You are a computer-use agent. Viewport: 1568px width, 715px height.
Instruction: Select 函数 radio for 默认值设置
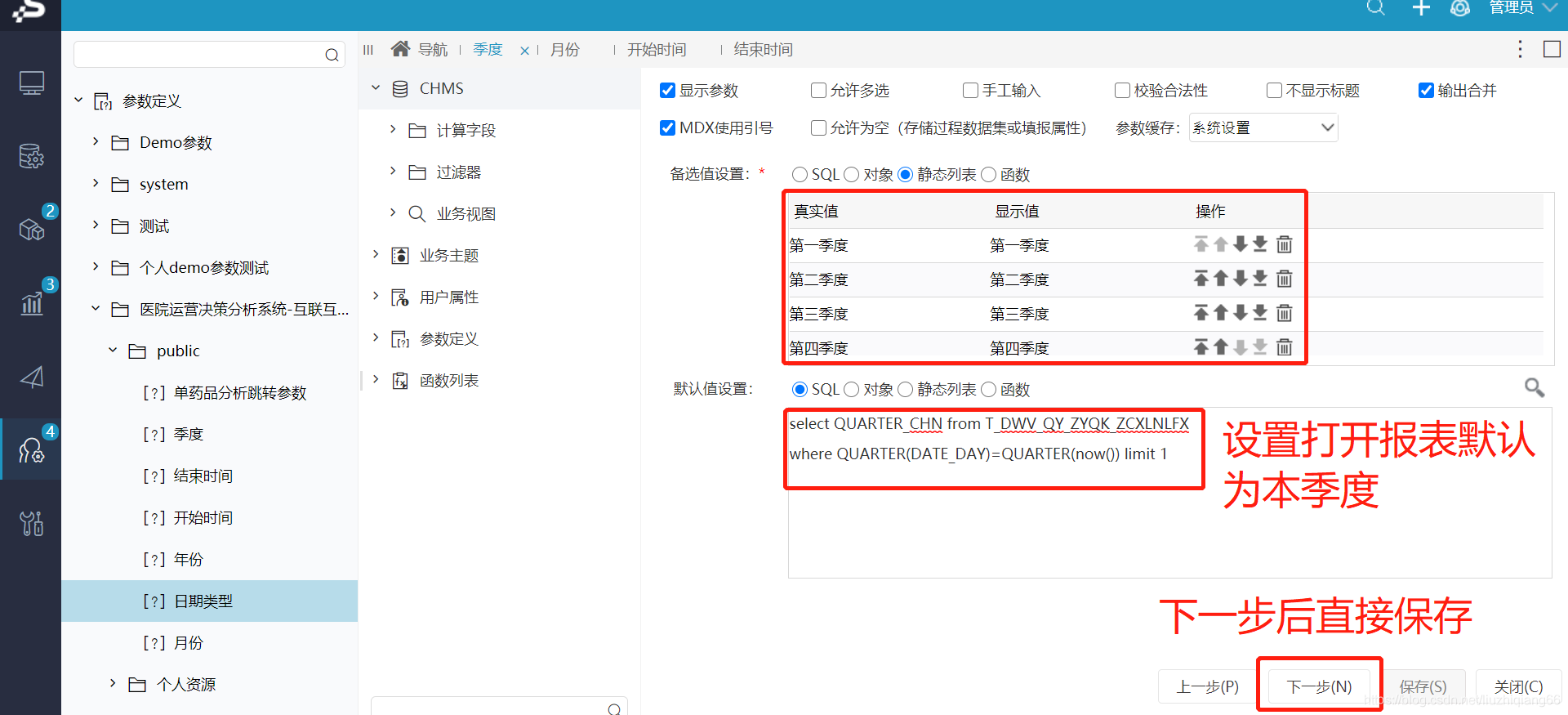(x=988, y=389)
